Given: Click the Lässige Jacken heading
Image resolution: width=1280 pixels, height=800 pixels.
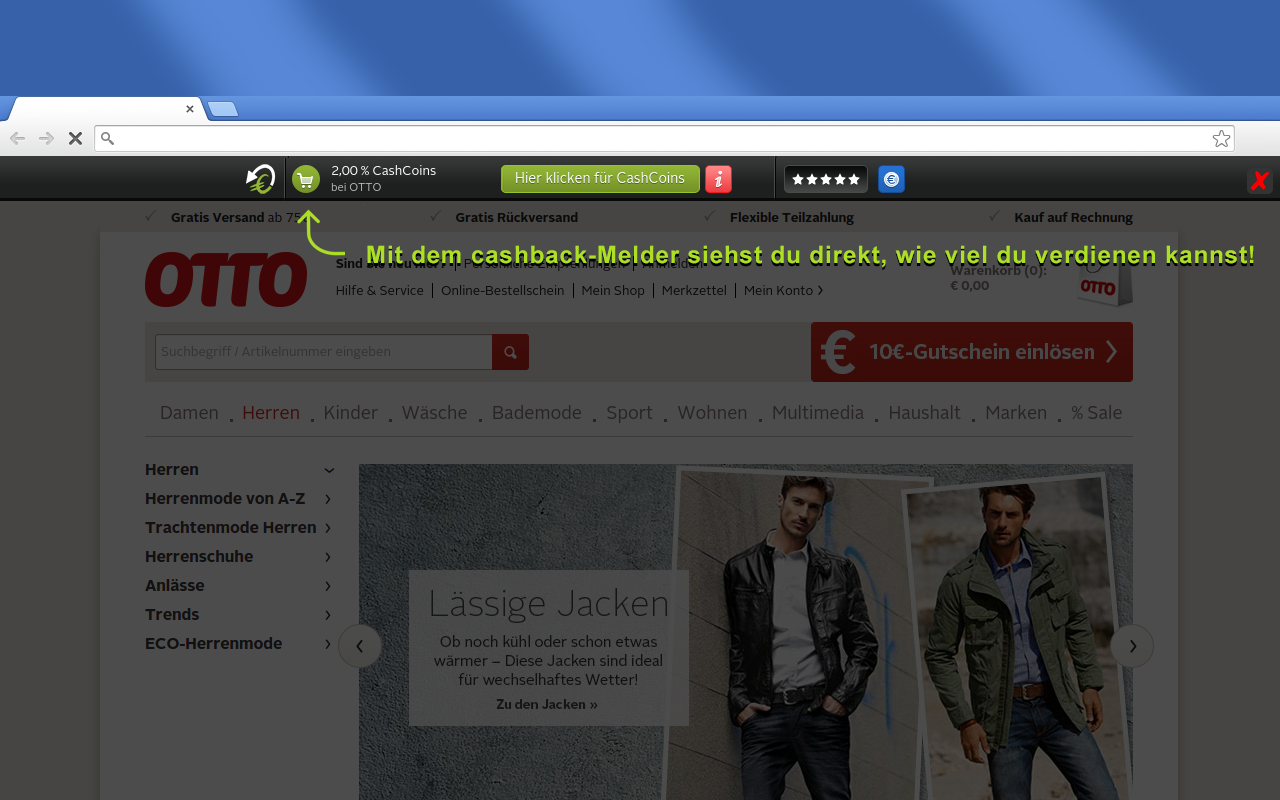Looking at the screenshot, I should 548,603.
